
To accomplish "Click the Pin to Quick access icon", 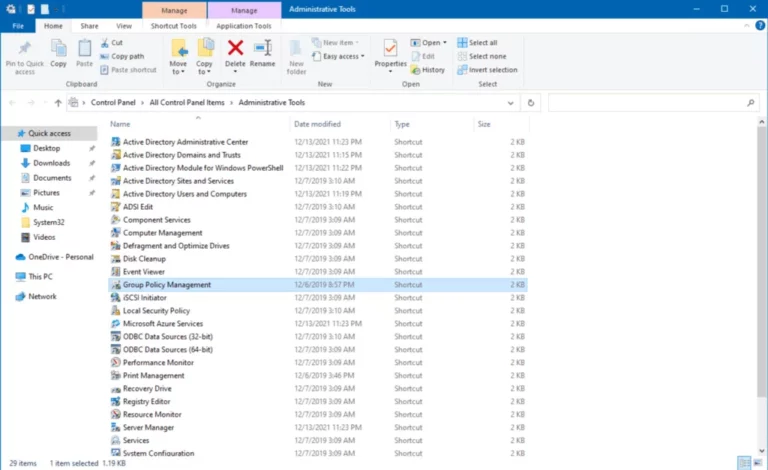I will click(x=24, y=48).
